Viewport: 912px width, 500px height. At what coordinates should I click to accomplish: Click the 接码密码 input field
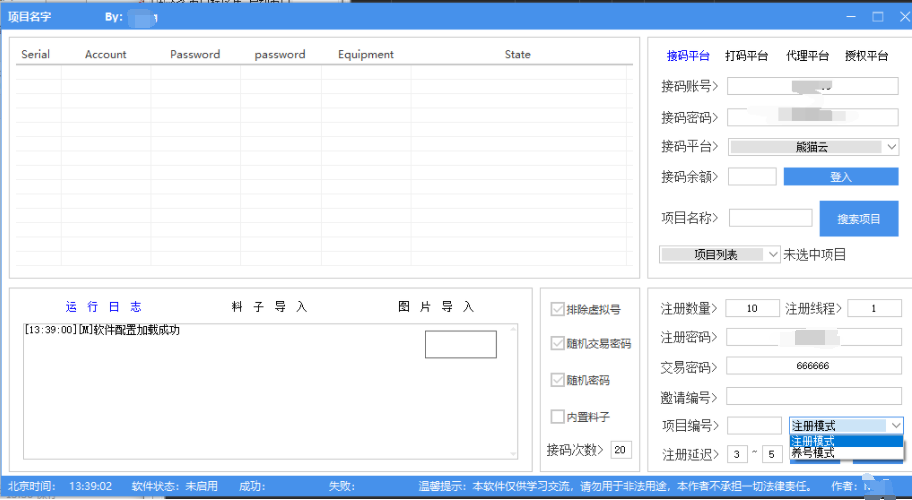pyautogui.click(x=813, y=117)
